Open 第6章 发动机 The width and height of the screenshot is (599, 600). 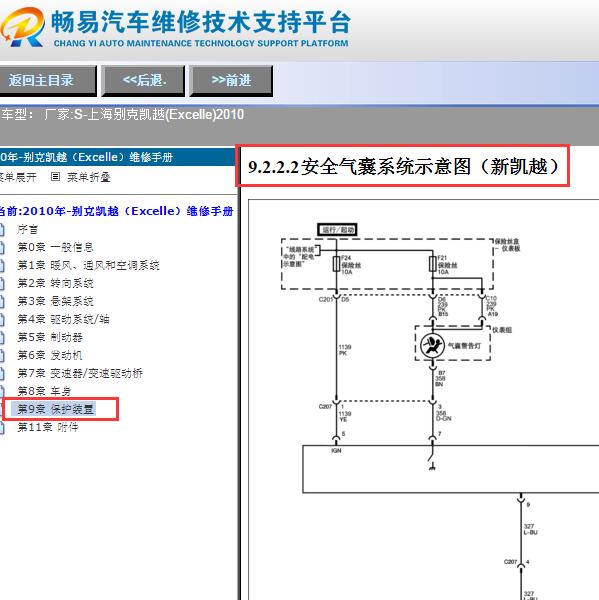[x=50, y=355]
